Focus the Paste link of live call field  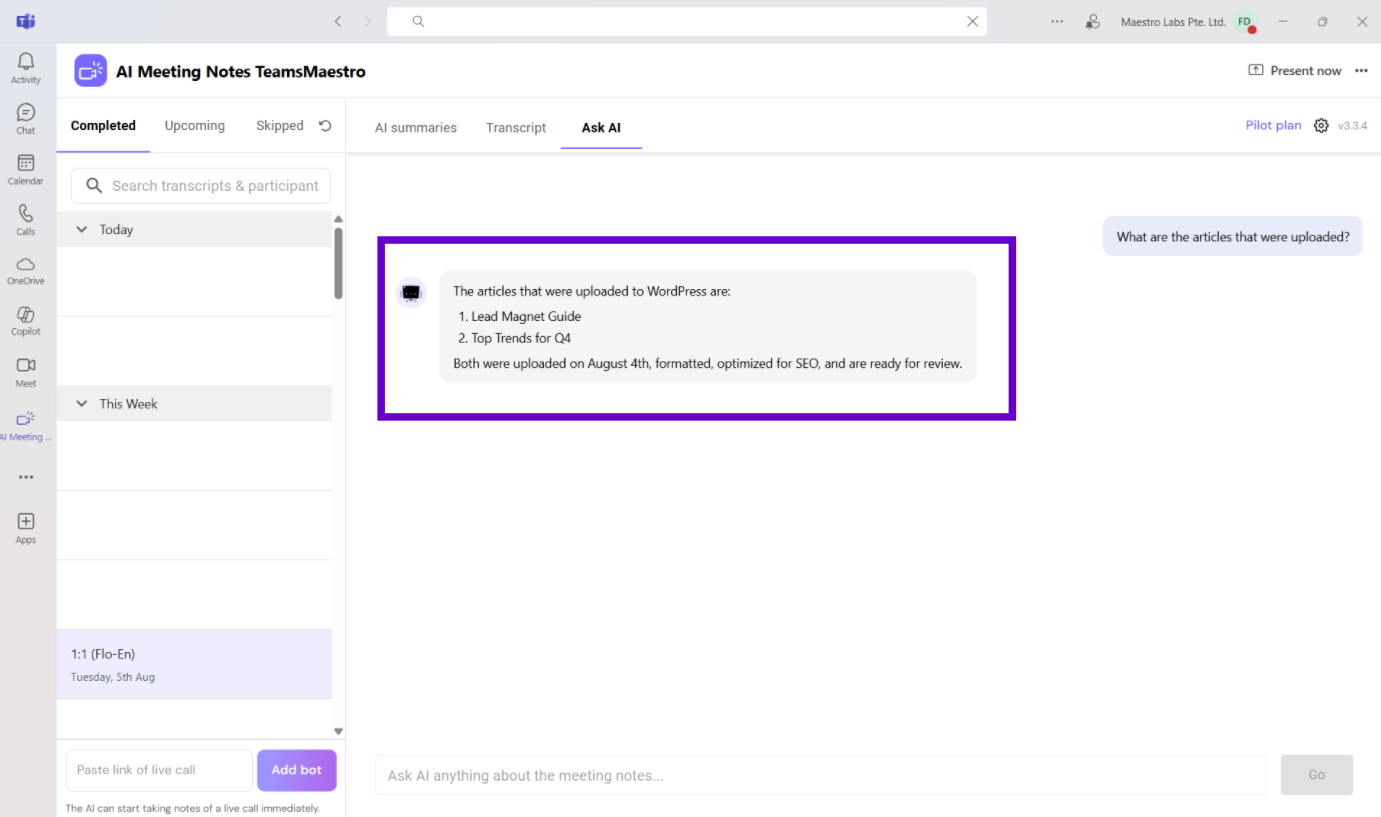click(x=159, y=770)
